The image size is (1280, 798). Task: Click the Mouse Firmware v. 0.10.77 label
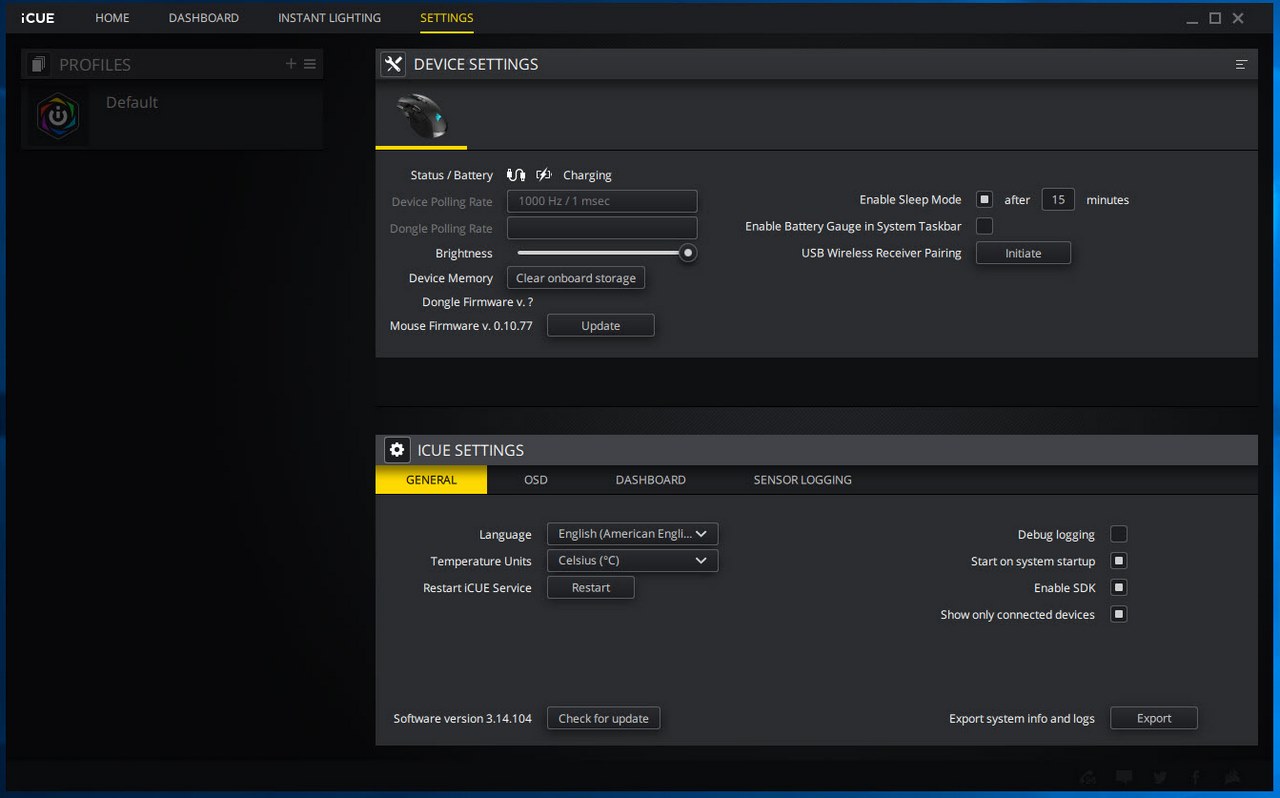tap(461, 326)
